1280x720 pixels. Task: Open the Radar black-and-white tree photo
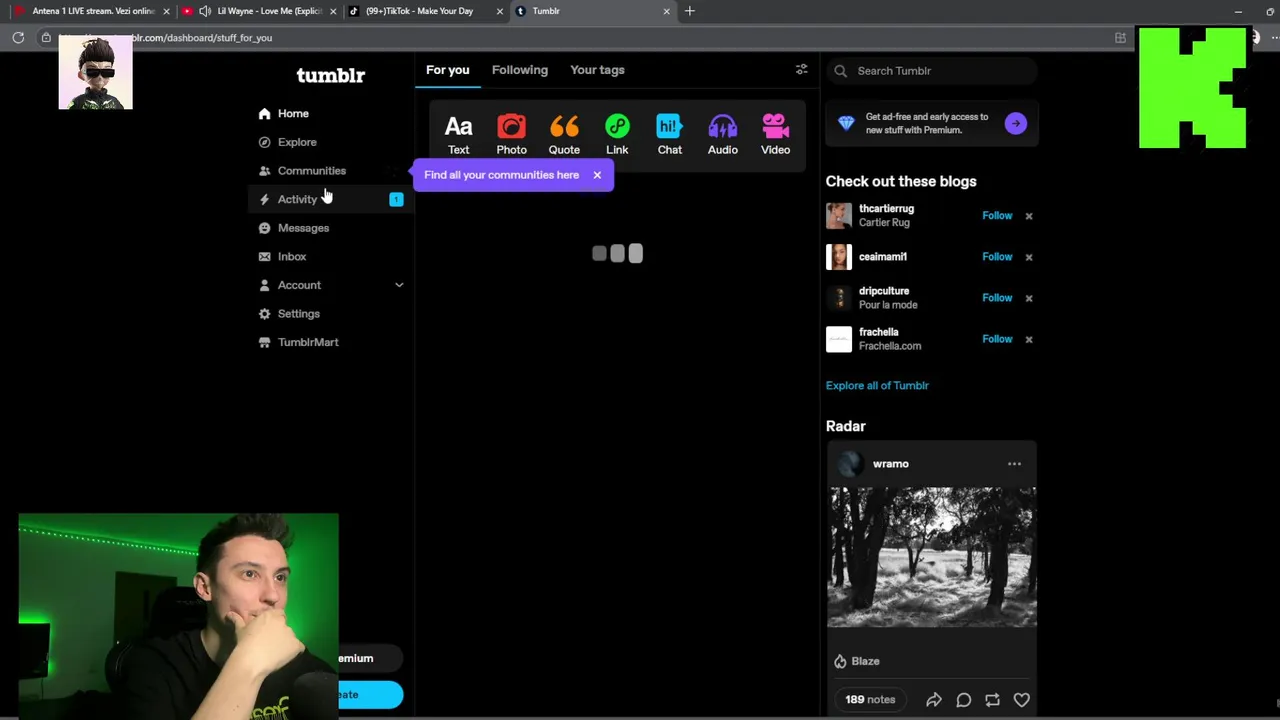click(932, 557)
